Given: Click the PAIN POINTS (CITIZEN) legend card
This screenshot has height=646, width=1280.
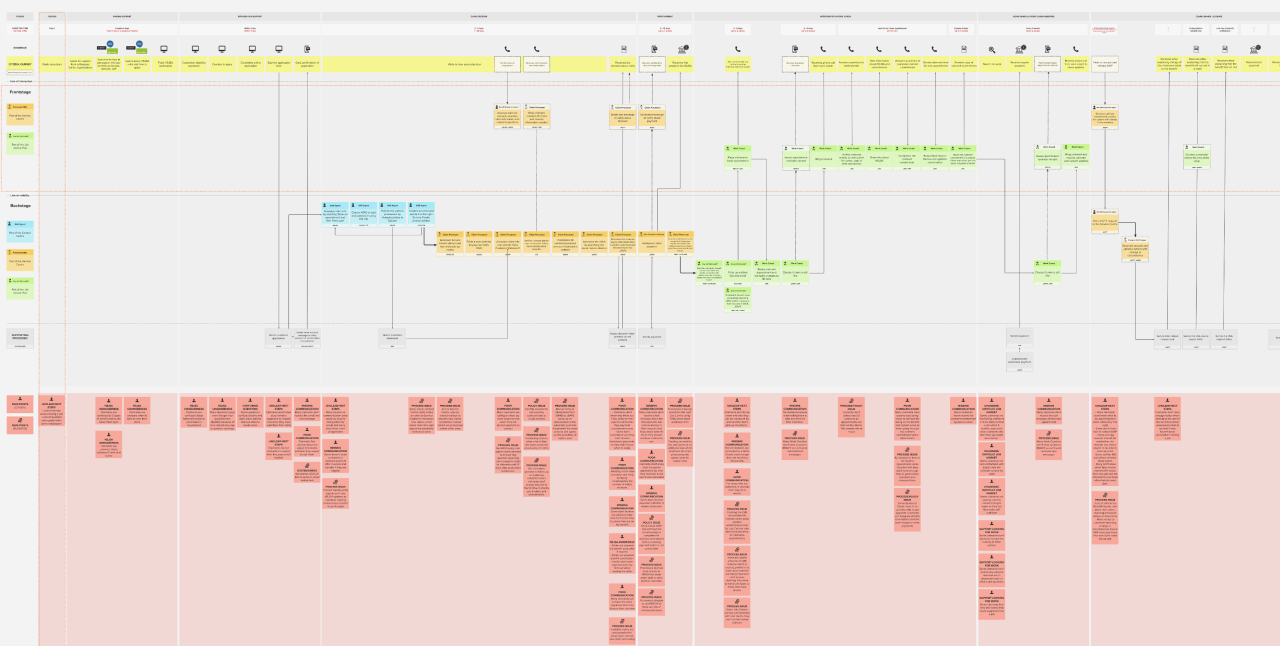Looking at the screenshot, I should (x=20, y=405).
